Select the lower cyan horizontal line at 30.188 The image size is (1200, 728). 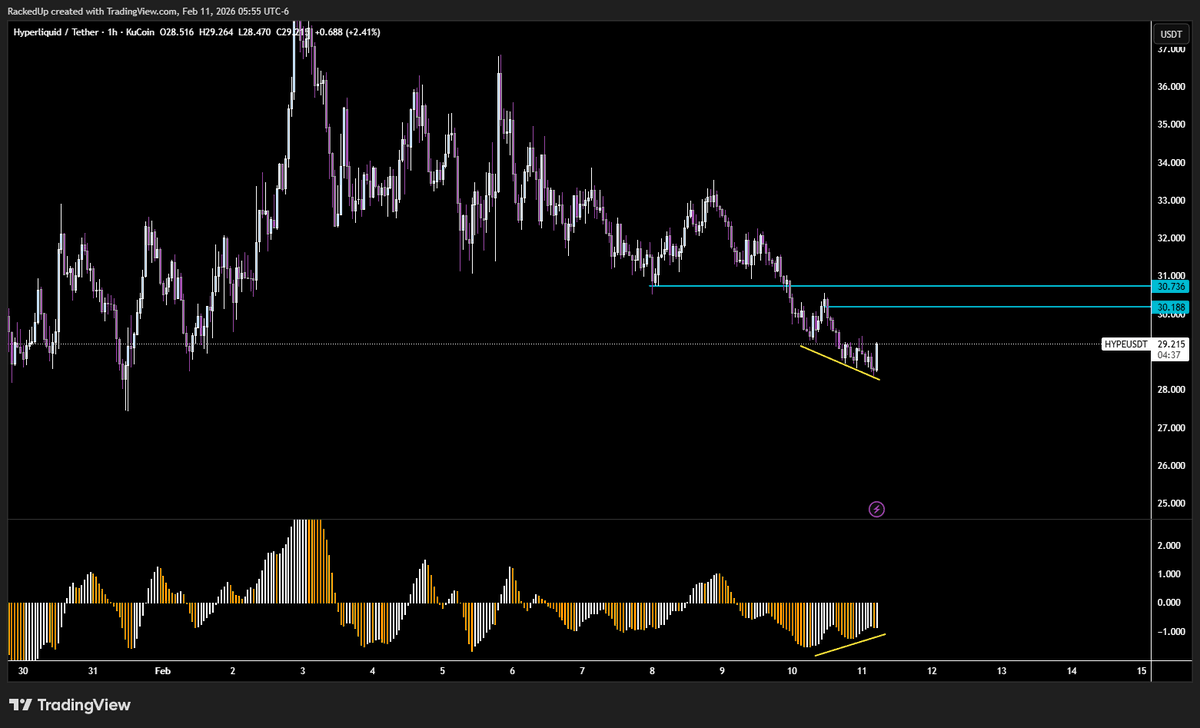point(988,306)
